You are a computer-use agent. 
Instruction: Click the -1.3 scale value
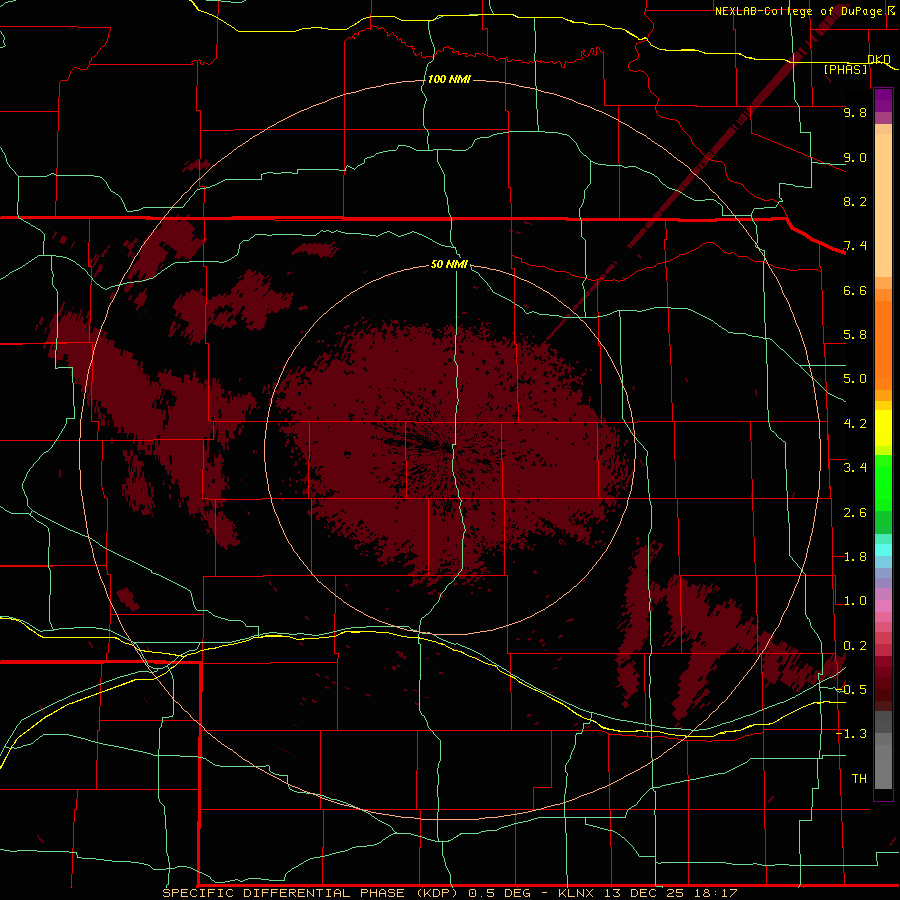click(x=851, y=734)
